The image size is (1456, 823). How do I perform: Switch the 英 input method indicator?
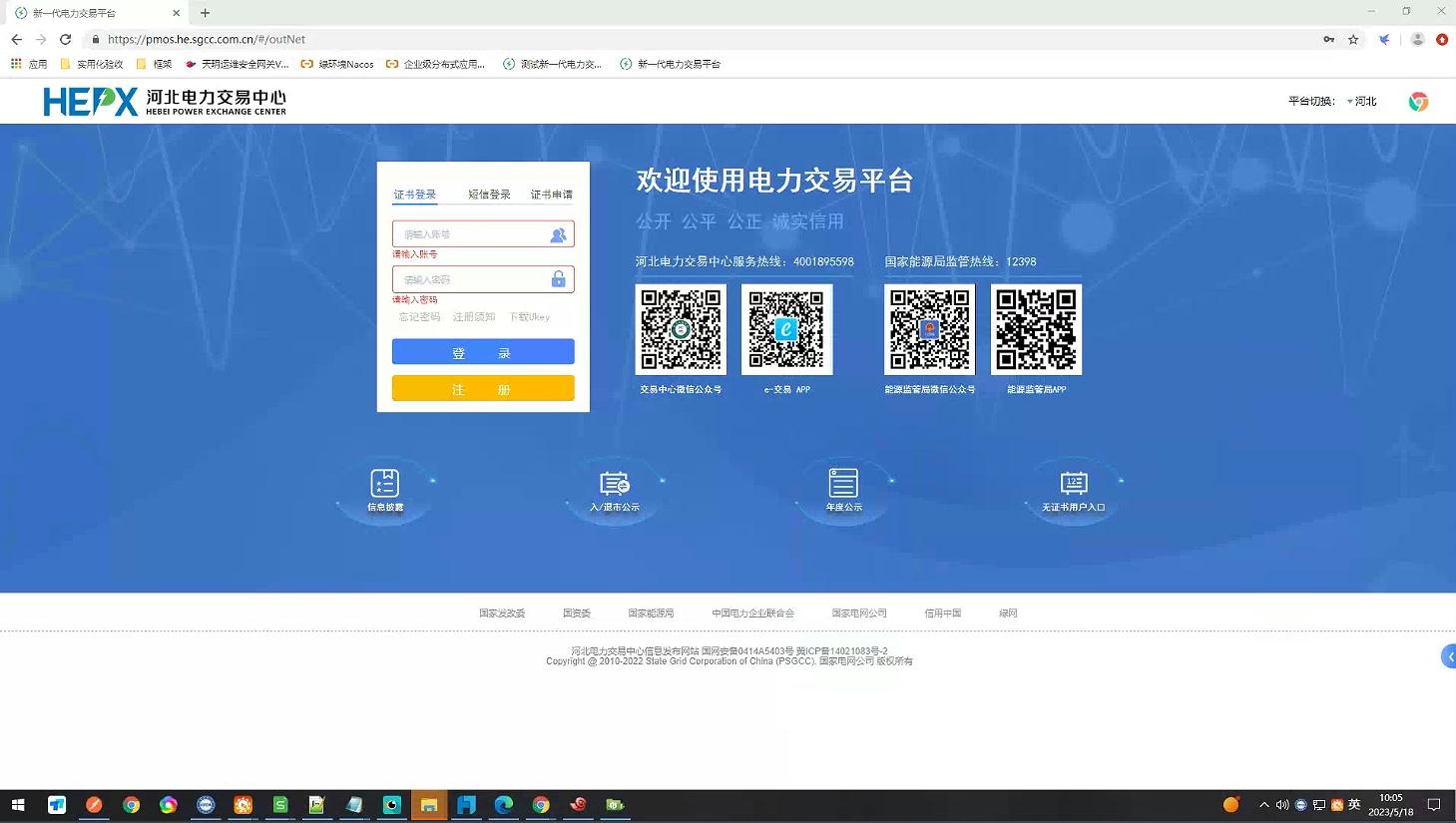click(1354, 805)
